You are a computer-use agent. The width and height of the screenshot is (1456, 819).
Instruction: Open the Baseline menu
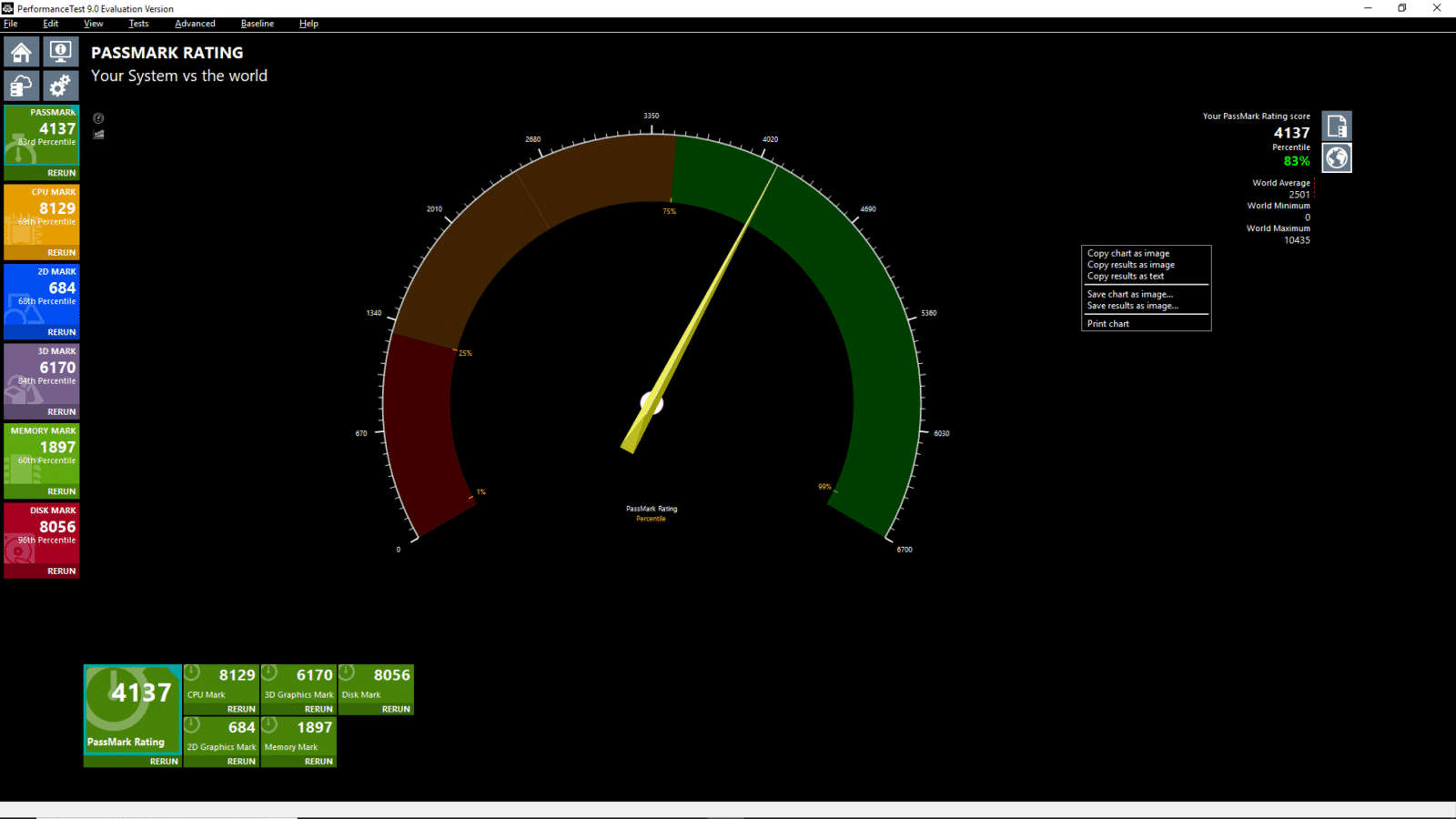[257, 24]
